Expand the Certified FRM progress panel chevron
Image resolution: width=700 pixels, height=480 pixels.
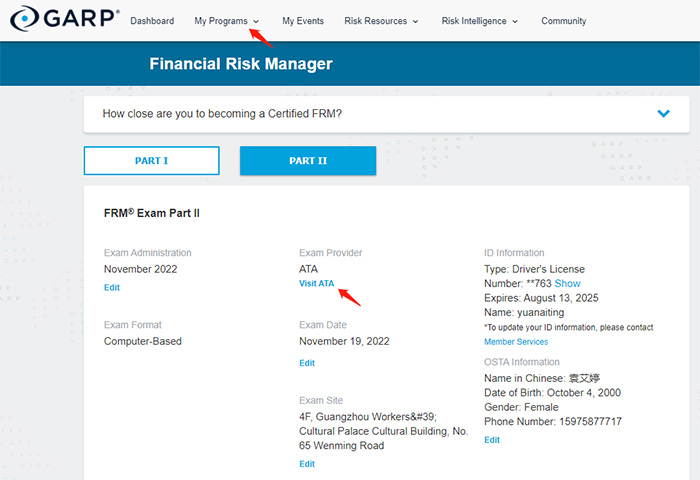(x=663, y=113)
